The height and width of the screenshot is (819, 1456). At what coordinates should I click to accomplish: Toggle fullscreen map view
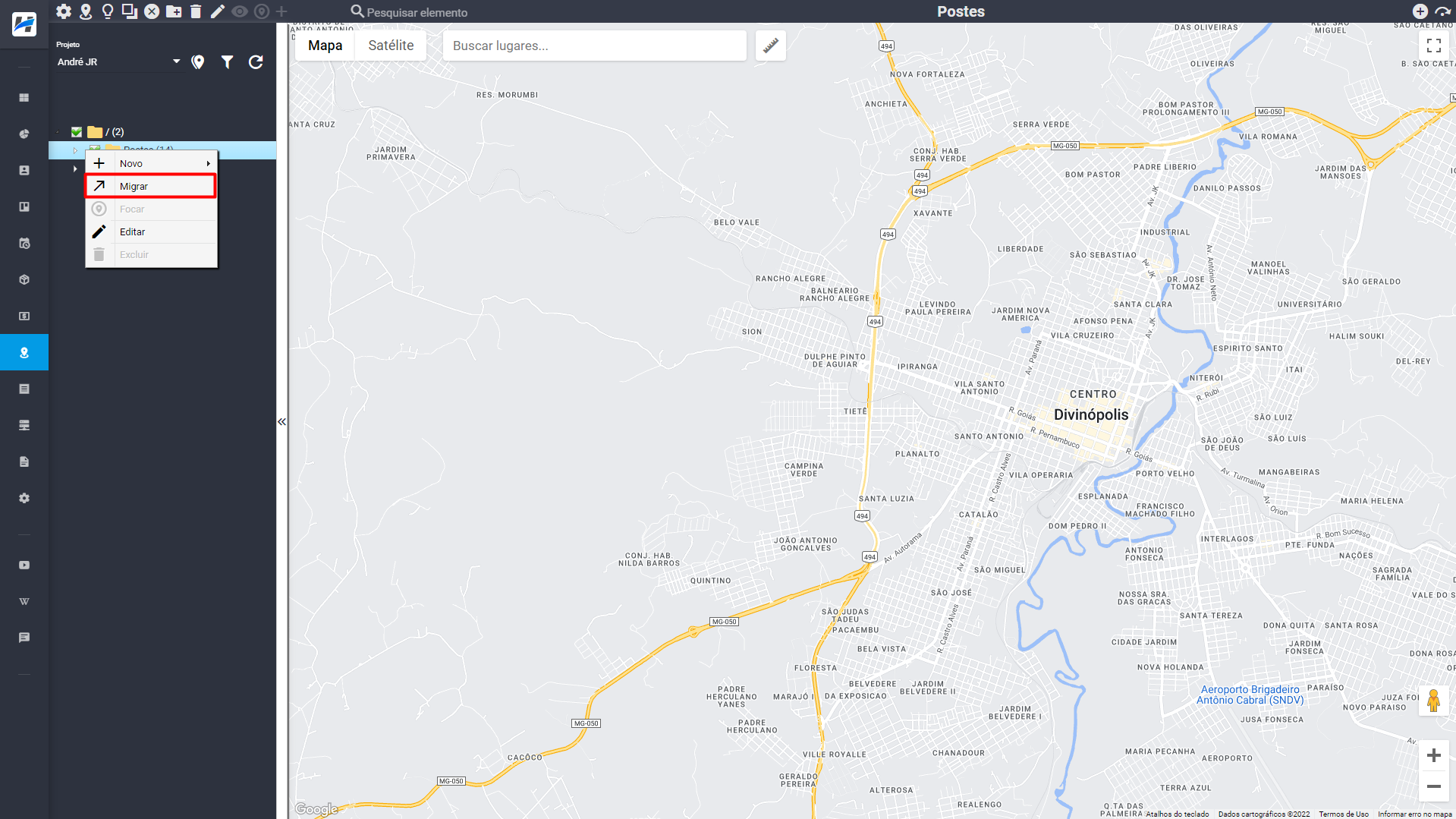[x=1434, y=46]
